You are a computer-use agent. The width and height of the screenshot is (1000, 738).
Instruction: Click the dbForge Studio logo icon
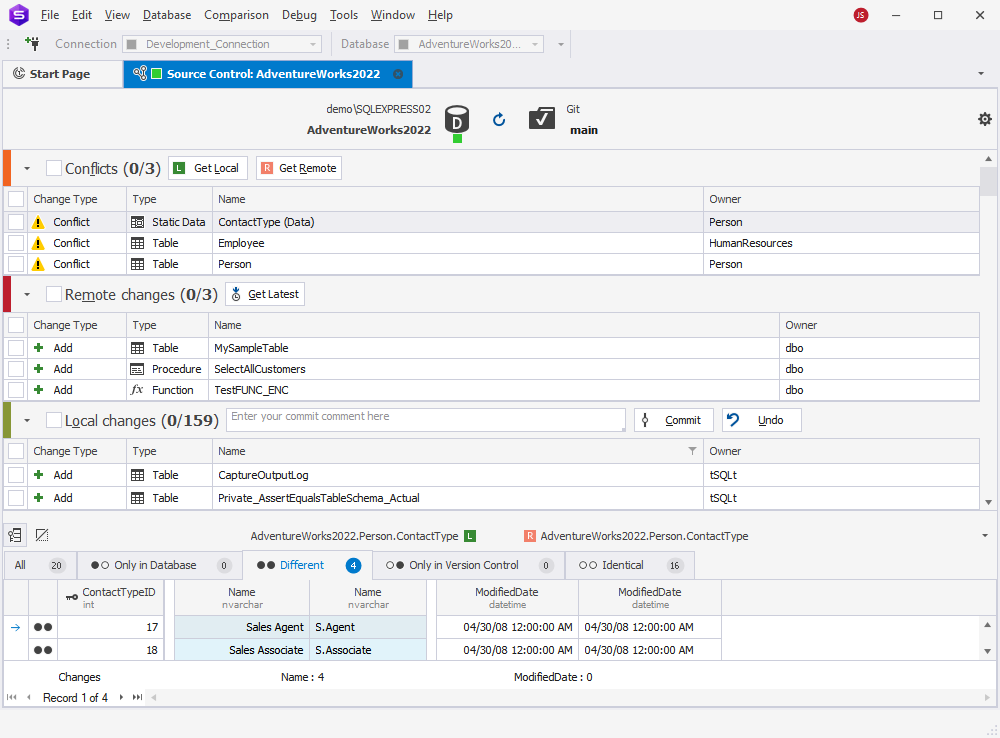click(18, 14)
